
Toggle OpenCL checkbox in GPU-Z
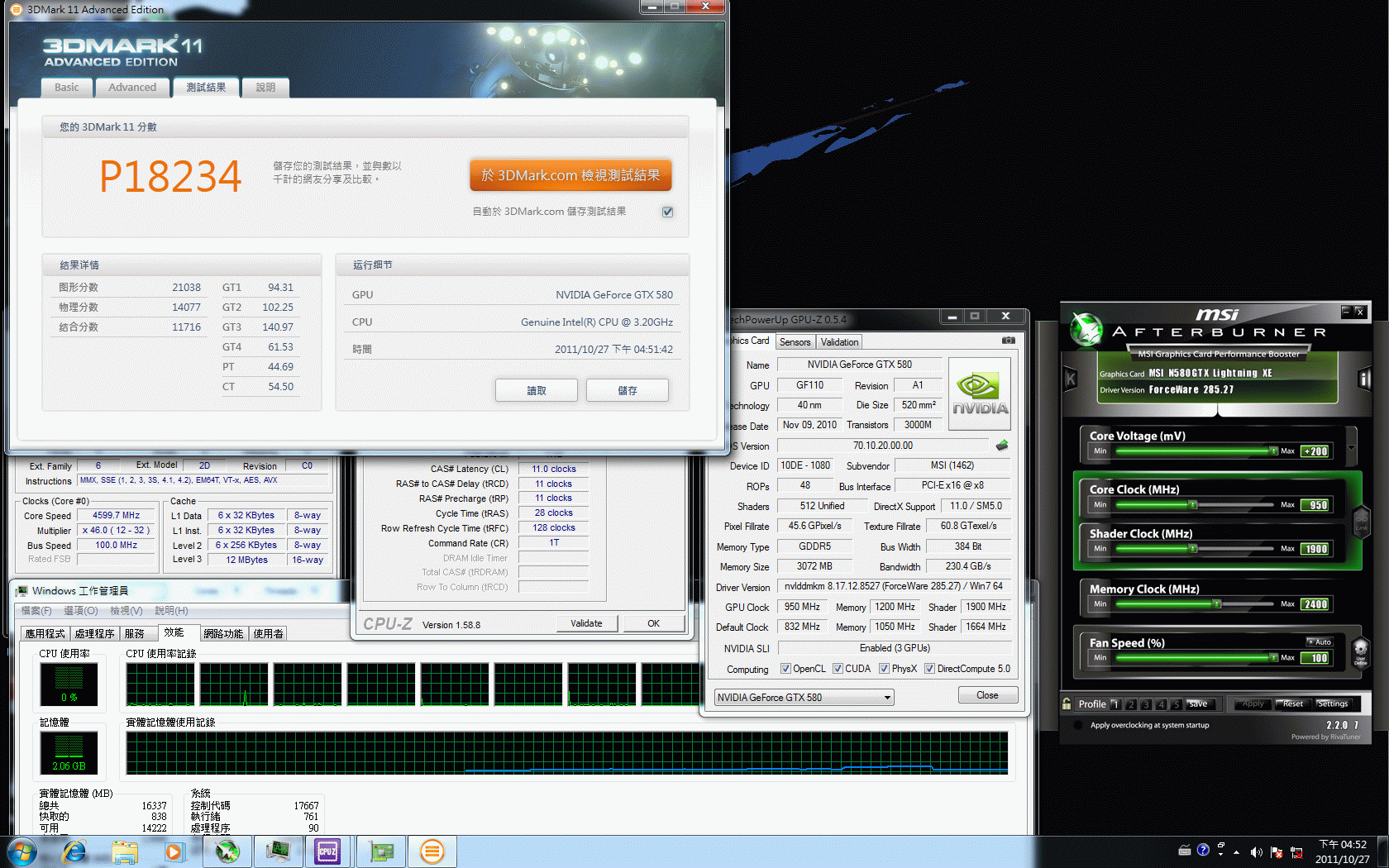(785, 669)
